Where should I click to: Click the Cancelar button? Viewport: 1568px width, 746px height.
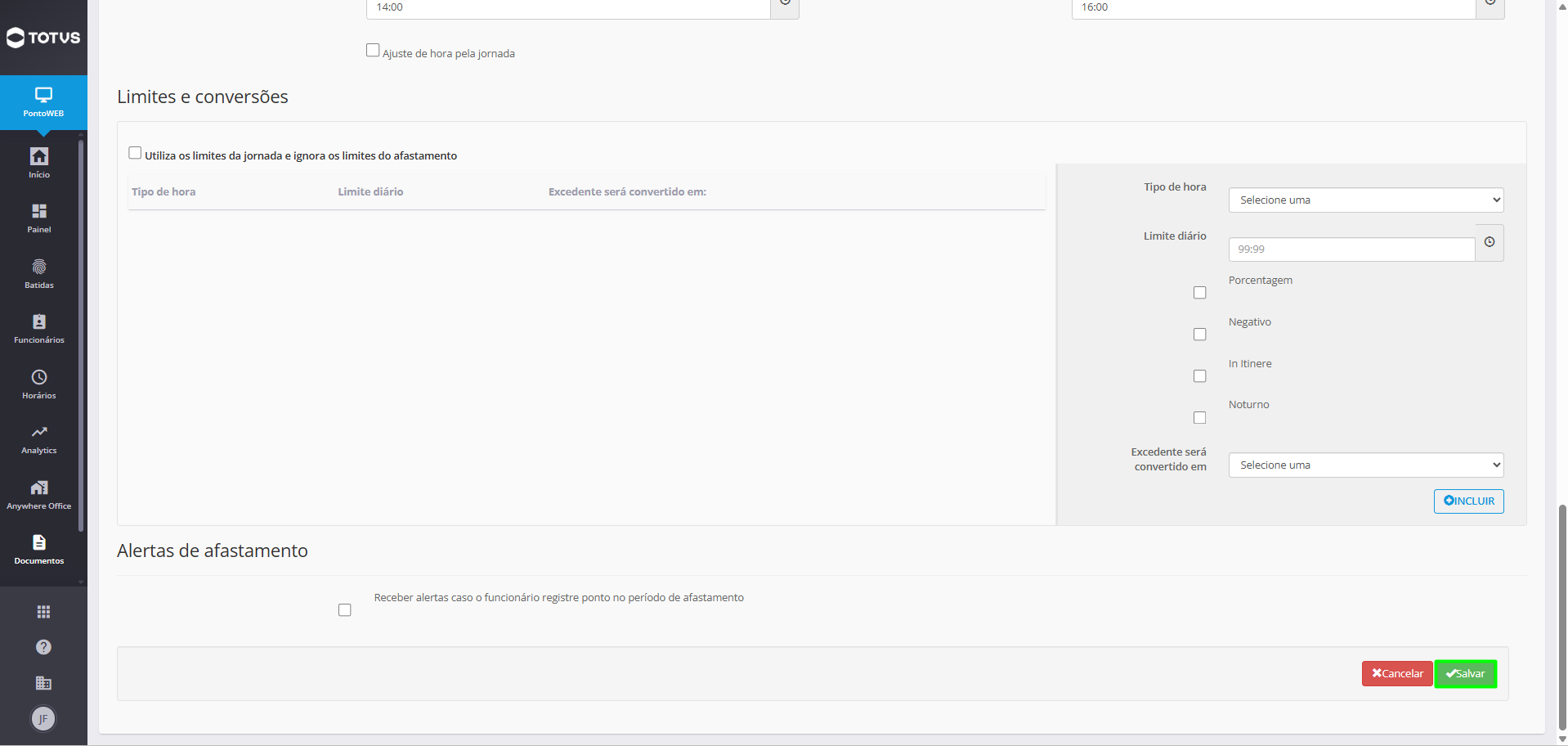(1397, 674)
